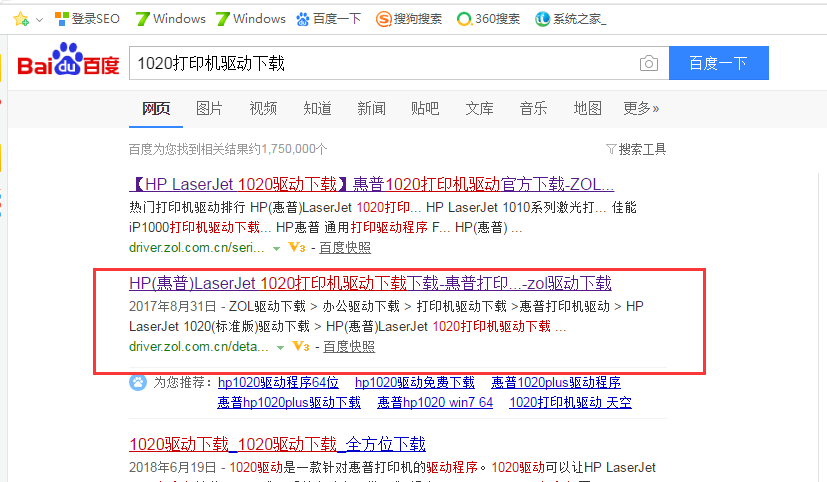The width and height of the screenshot is (827, 482).
Task: Click suggested search hp1020驱动程序64位
Action: point(279,382)
